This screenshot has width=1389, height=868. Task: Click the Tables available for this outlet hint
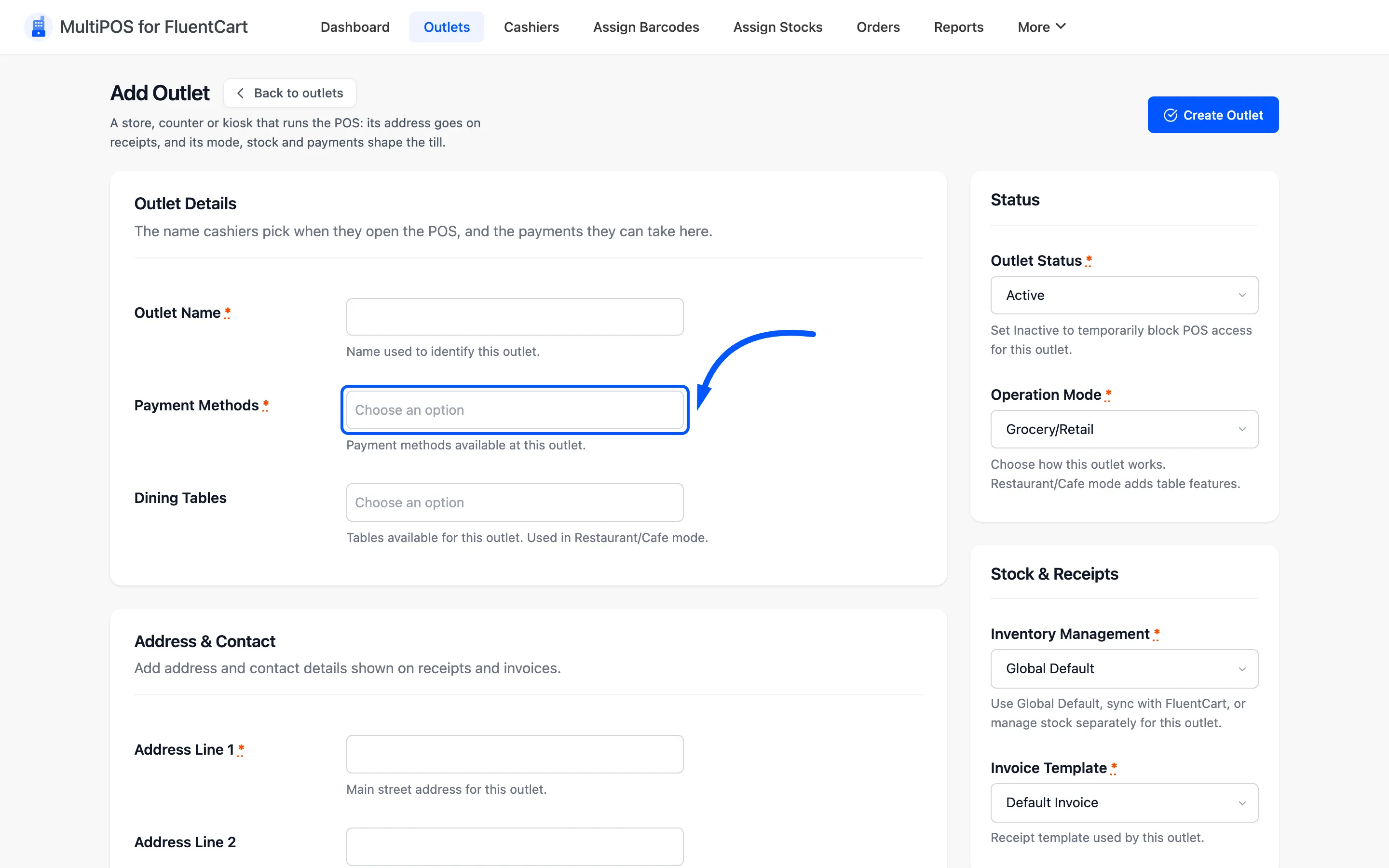[x=527, y=537]
